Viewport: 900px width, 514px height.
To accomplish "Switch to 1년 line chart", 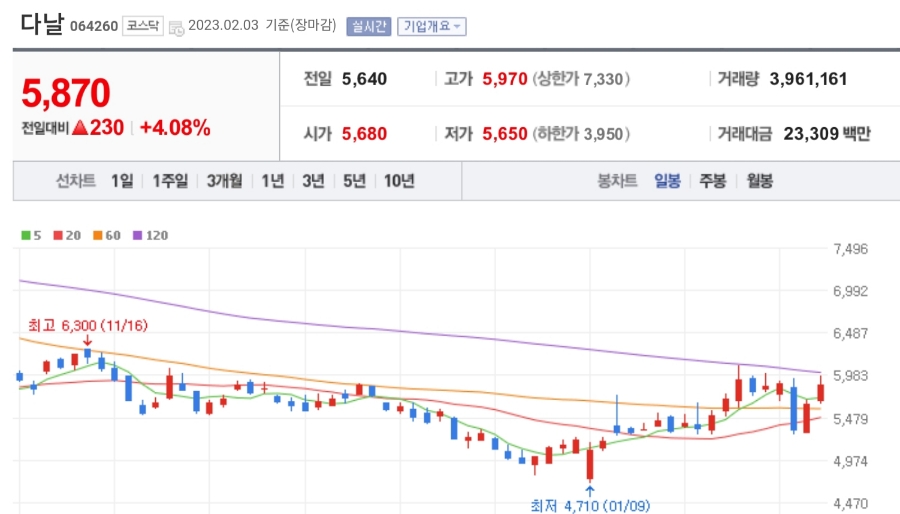I will point(273,181).
